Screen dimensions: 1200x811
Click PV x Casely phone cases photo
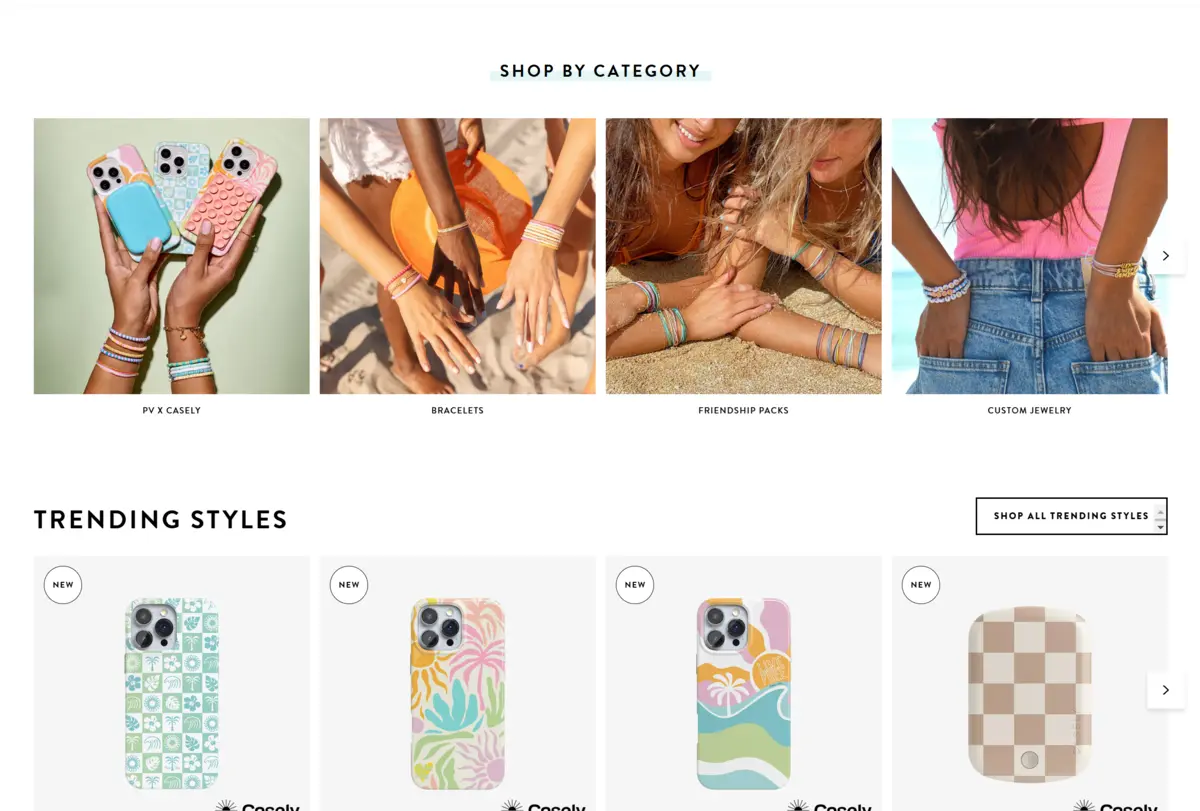[172, 256]
